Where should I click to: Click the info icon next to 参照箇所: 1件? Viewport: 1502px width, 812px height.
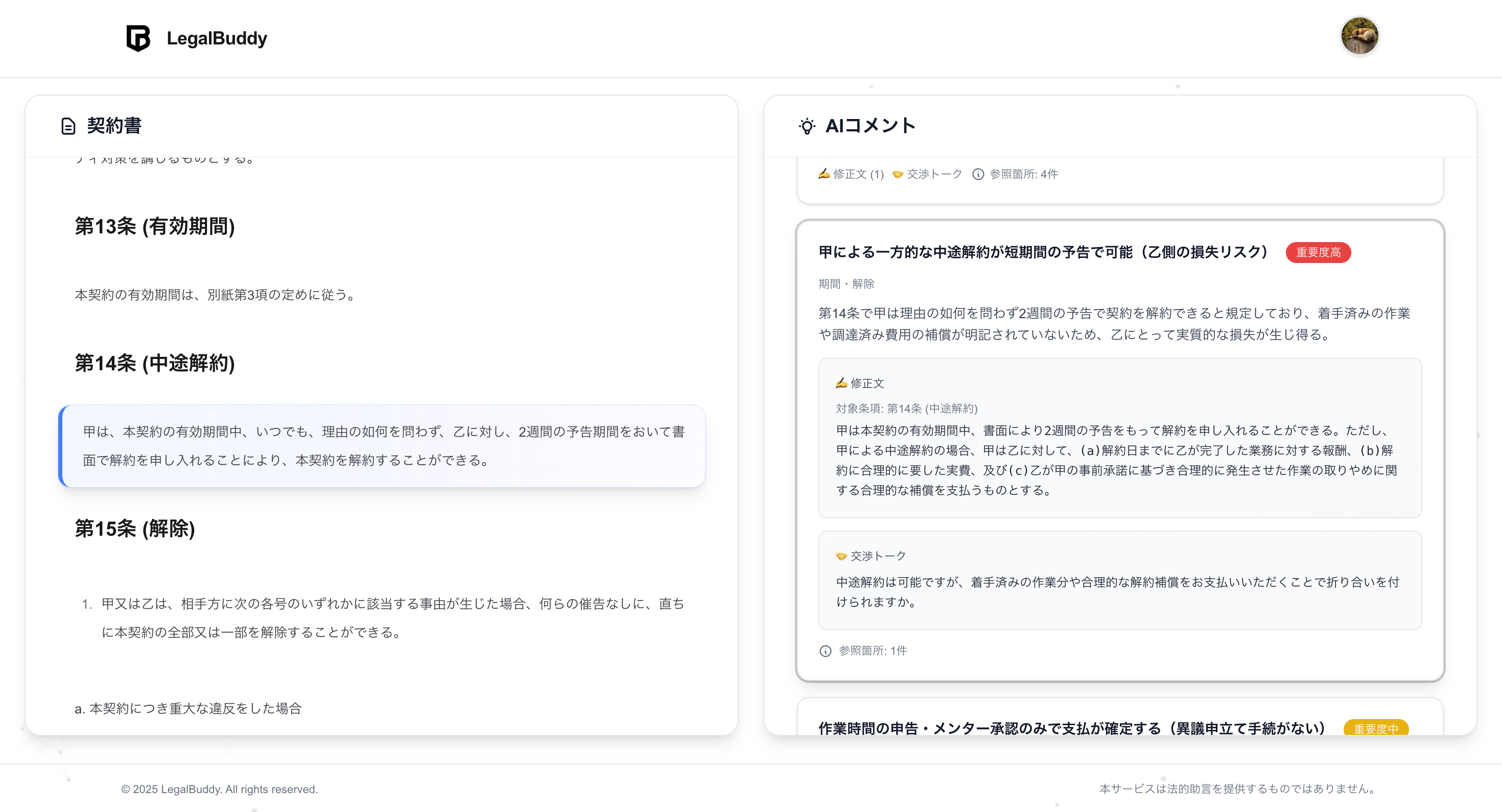[x=825, y=651]
